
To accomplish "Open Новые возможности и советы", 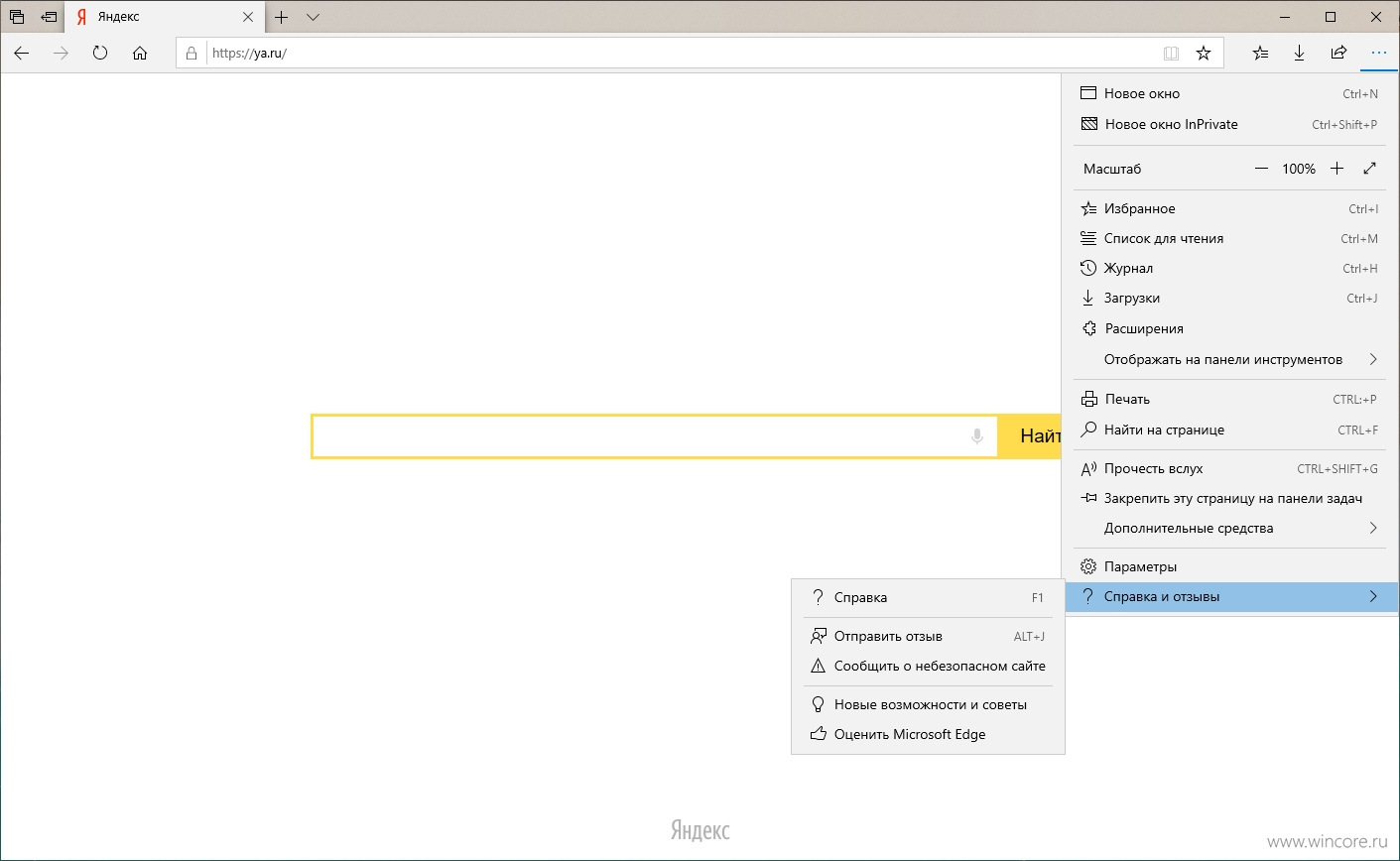I will 928,704.
